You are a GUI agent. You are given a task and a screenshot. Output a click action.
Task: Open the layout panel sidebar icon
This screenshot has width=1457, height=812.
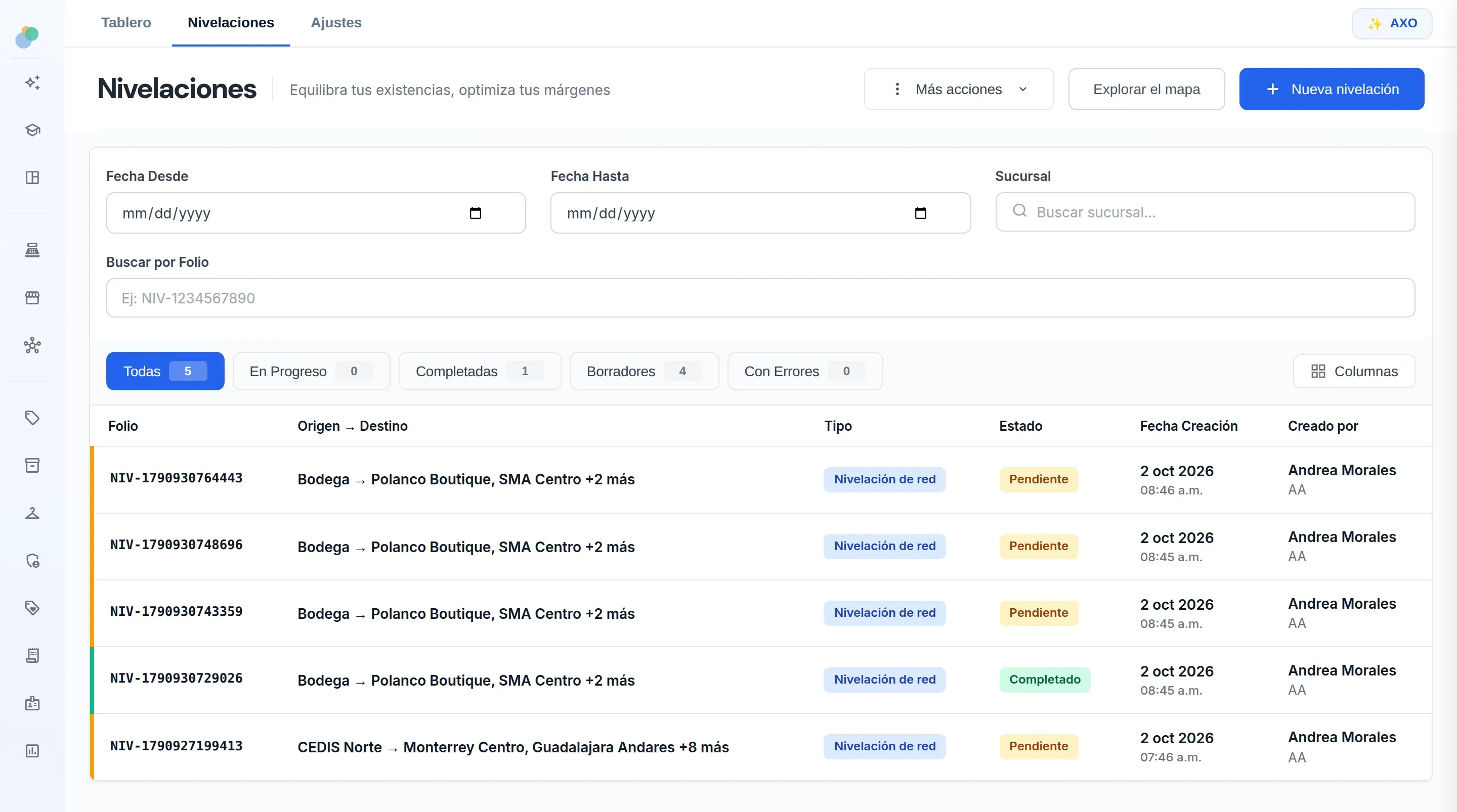tap(32, 177)
